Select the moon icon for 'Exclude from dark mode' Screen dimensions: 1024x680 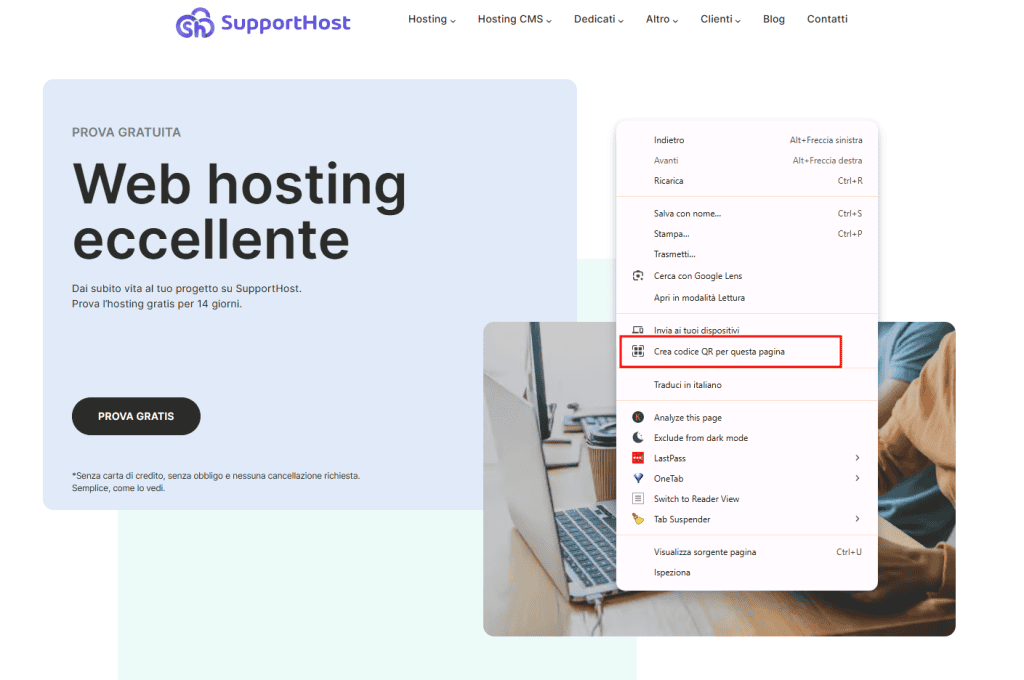pos(639,437)
